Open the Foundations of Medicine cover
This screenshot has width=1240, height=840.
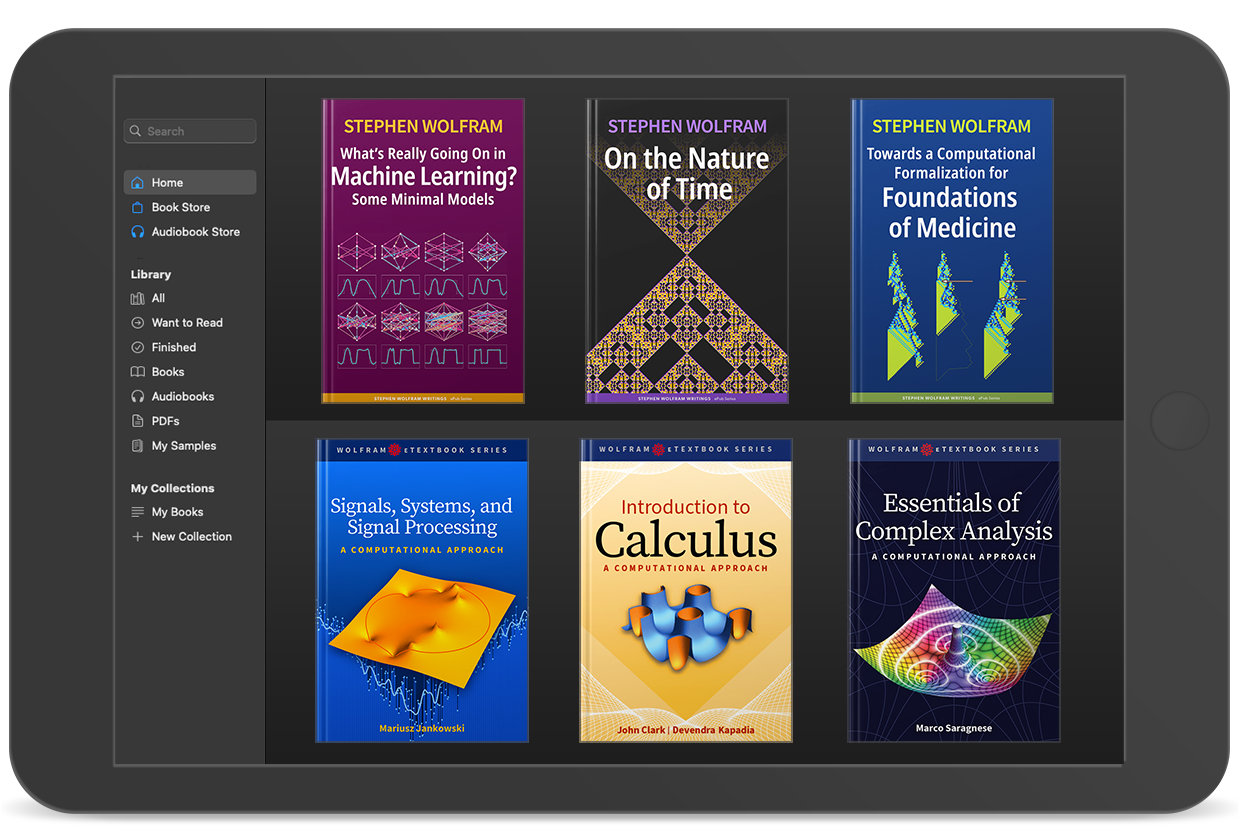[x=952, y=250]
